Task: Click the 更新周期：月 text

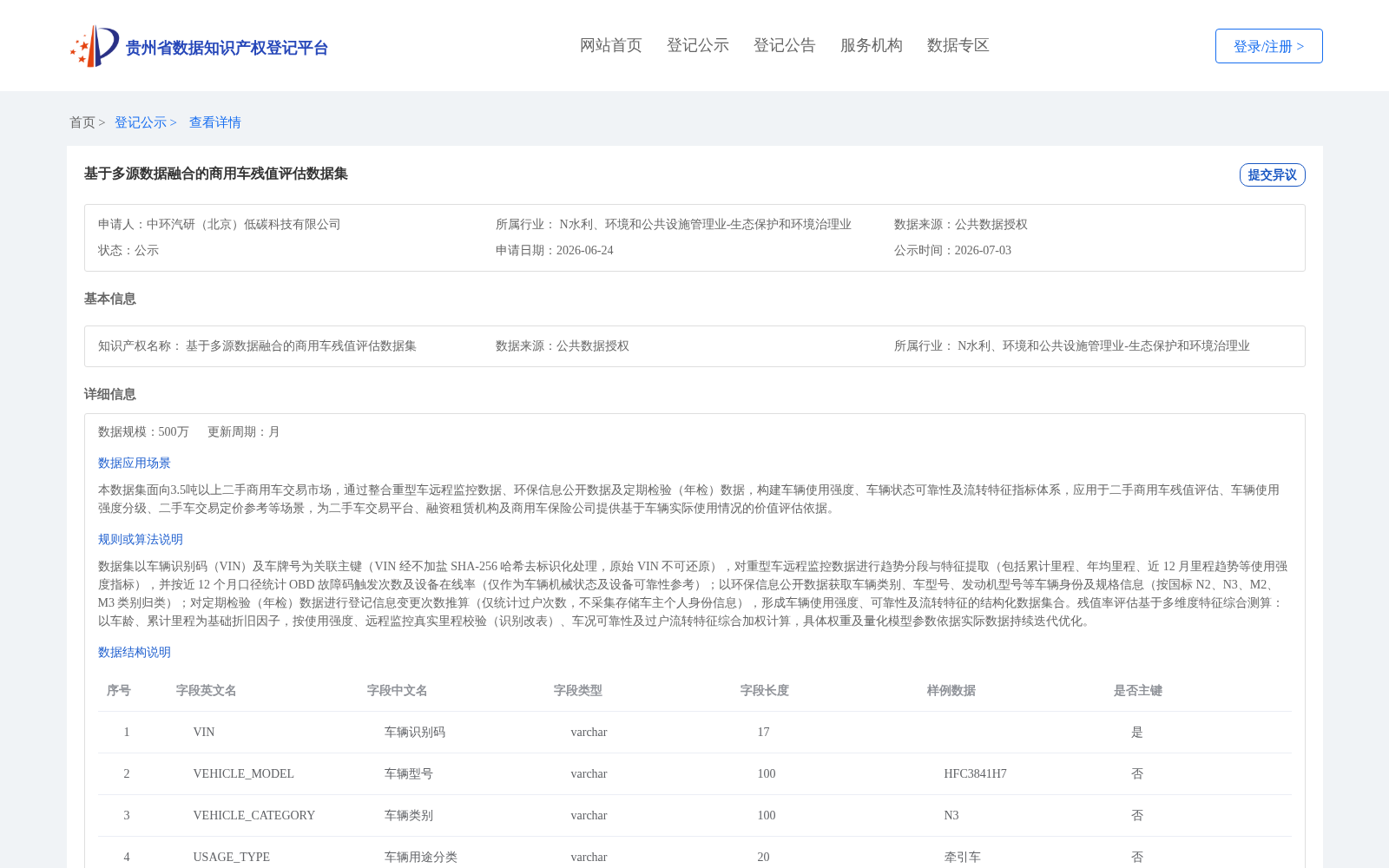Action: click(244, 431)
